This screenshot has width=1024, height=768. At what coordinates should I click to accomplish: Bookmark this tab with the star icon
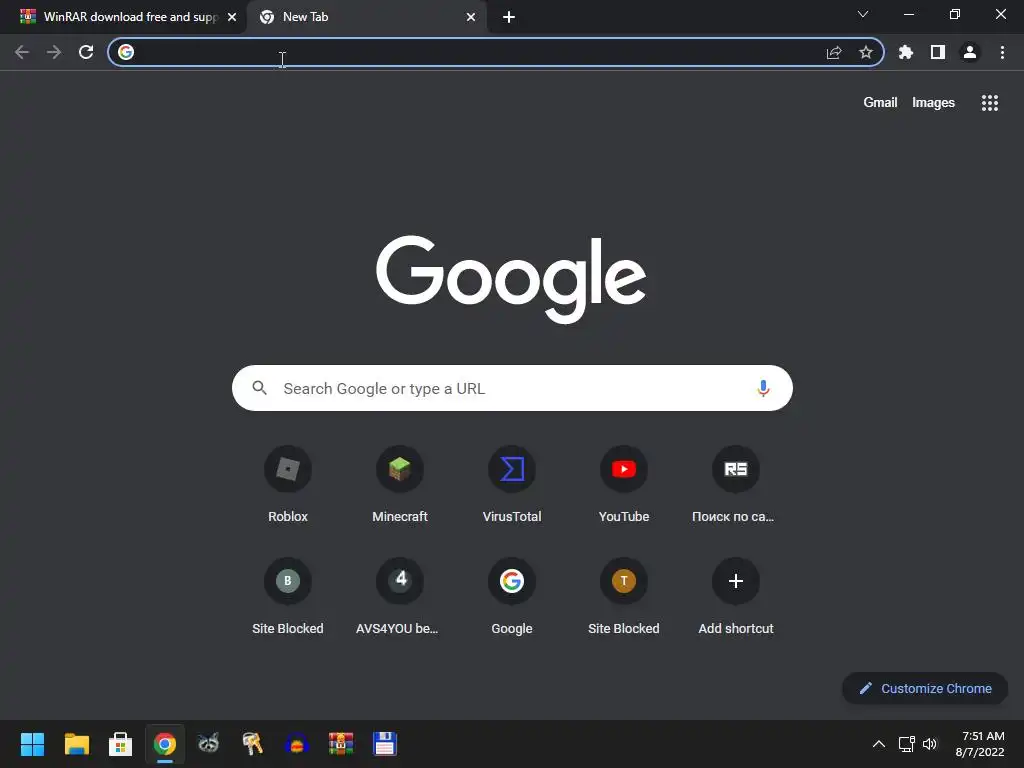(866, 52)
